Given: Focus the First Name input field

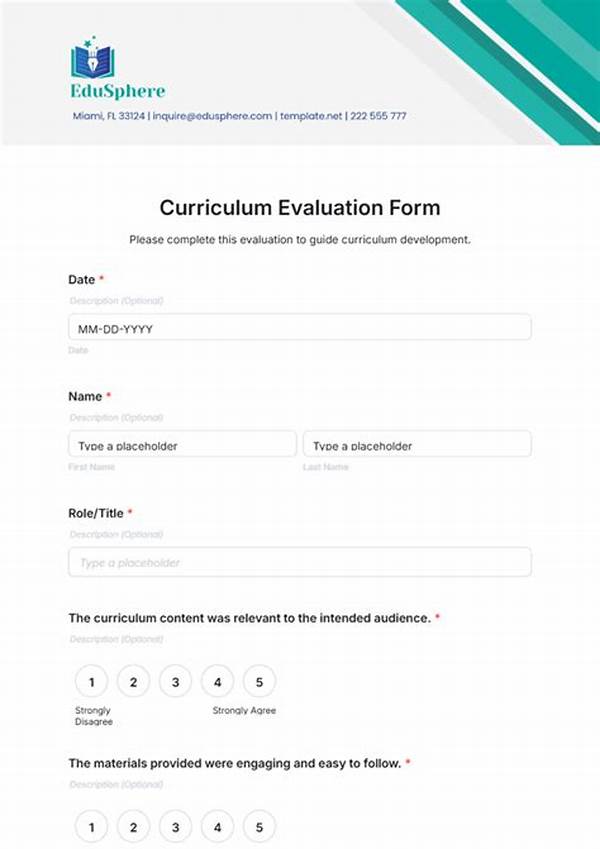Looking at the screenshot, I should (182, 445).
